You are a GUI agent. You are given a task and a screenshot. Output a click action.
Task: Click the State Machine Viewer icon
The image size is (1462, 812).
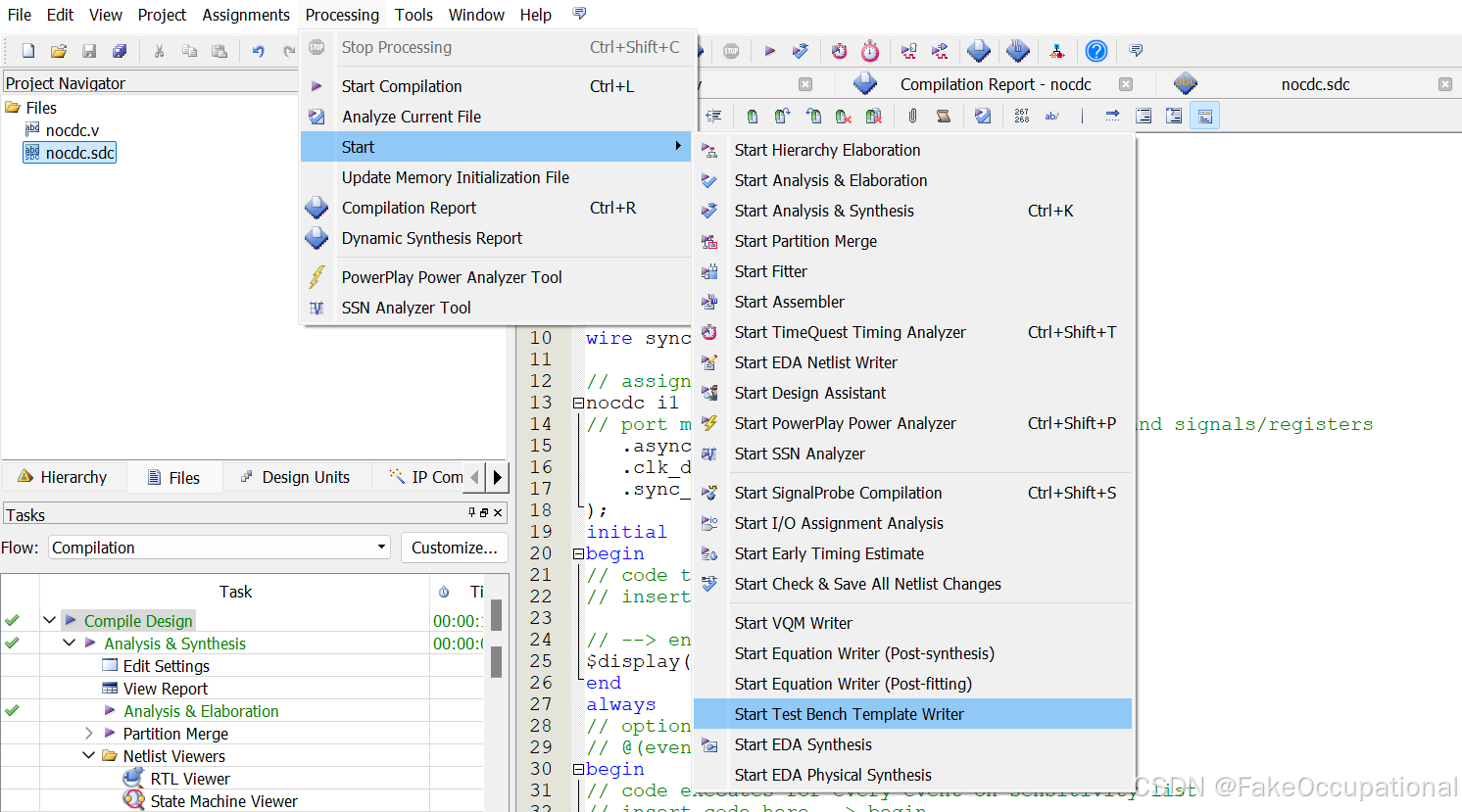click(133, 800)
